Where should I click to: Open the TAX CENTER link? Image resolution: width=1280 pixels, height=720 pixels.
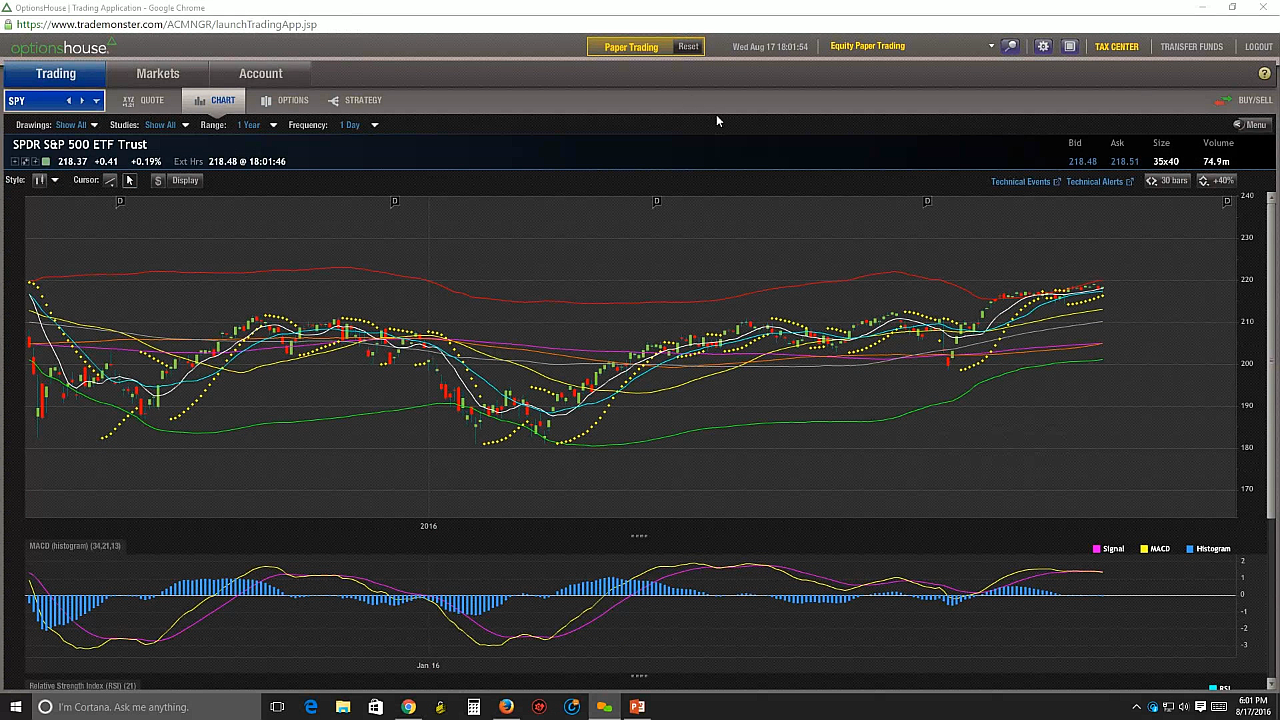pos(1116,47)
